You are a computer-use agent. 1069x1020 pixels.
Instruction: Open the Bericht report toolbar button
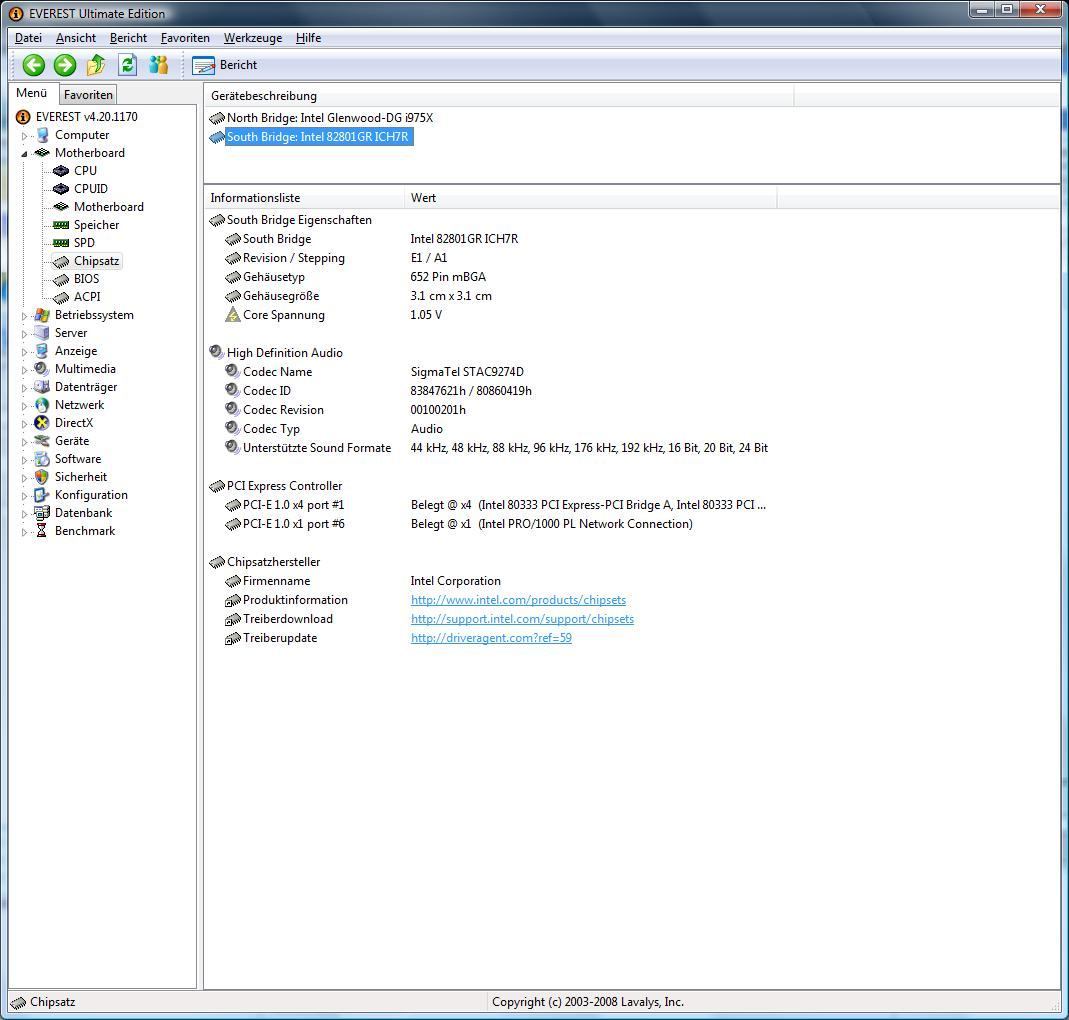[225, 65]
